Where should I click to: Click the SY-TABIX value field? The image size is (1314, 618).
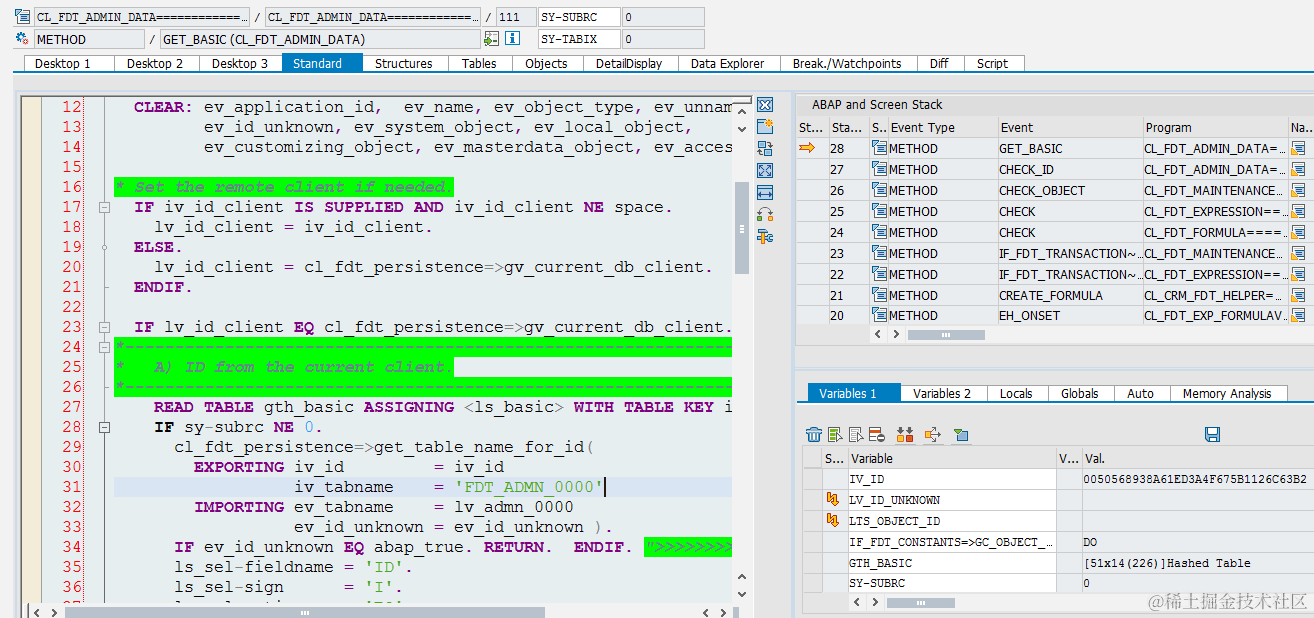coord(663,39)
